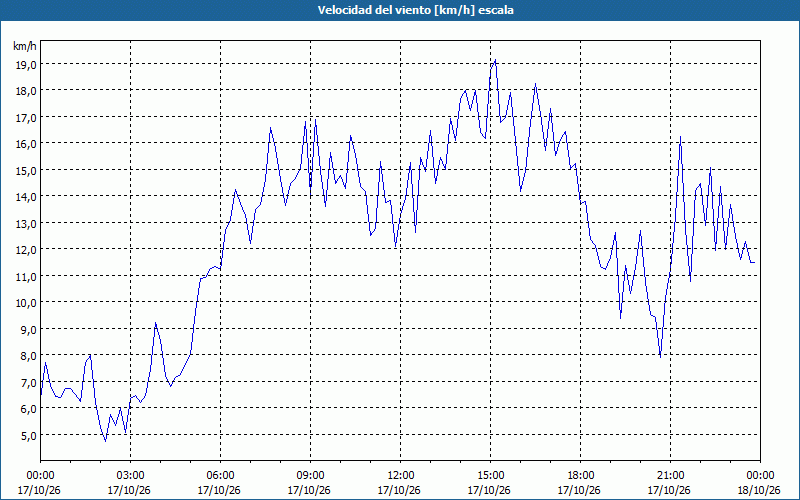The height and width of the screenshot is (500, 800).
Task: Select the 18,0 y-axis value
Action: coord(26,92)
